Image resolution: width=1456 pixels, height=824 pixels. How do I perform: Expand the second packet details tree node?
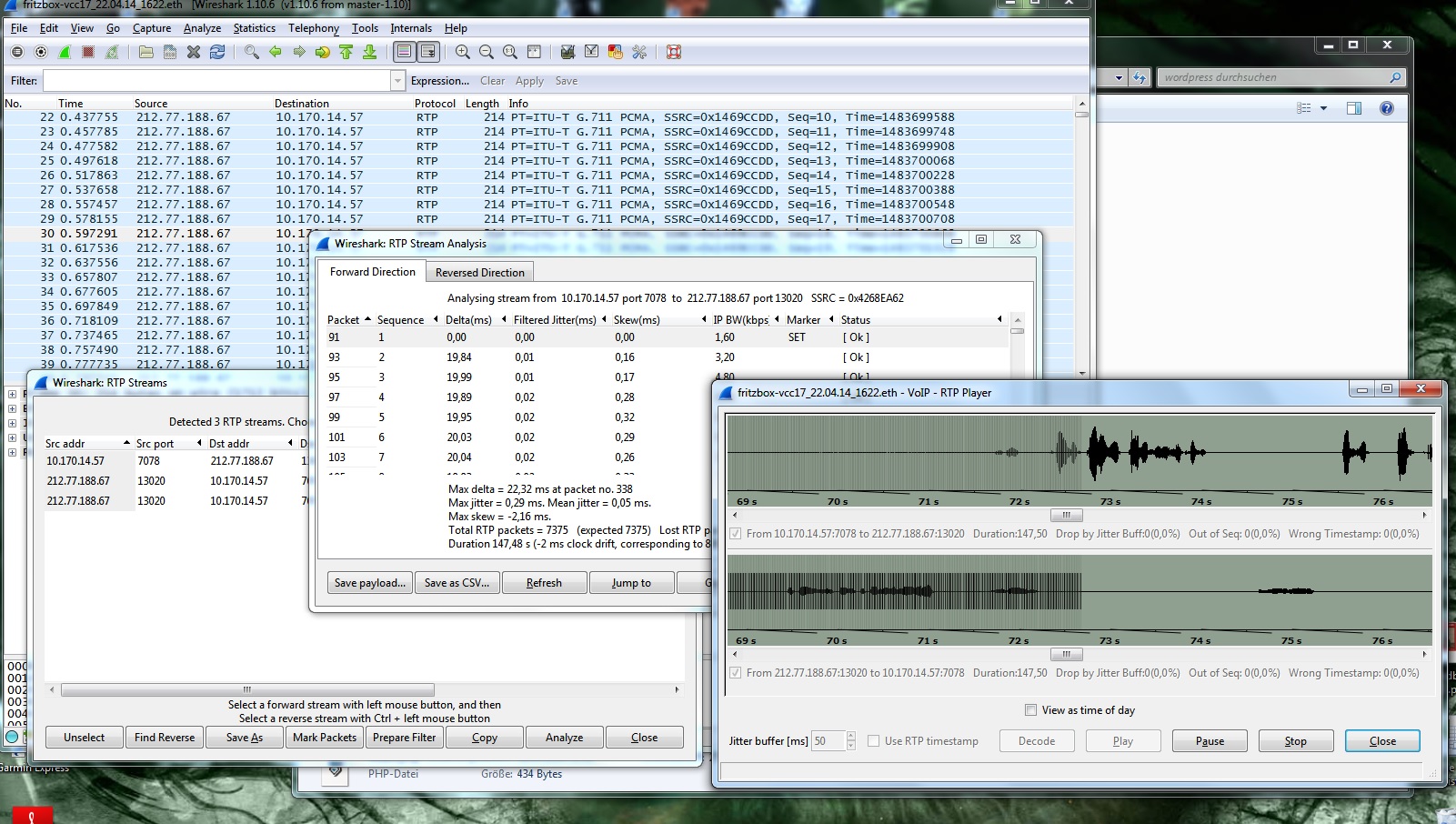point(12,408)
